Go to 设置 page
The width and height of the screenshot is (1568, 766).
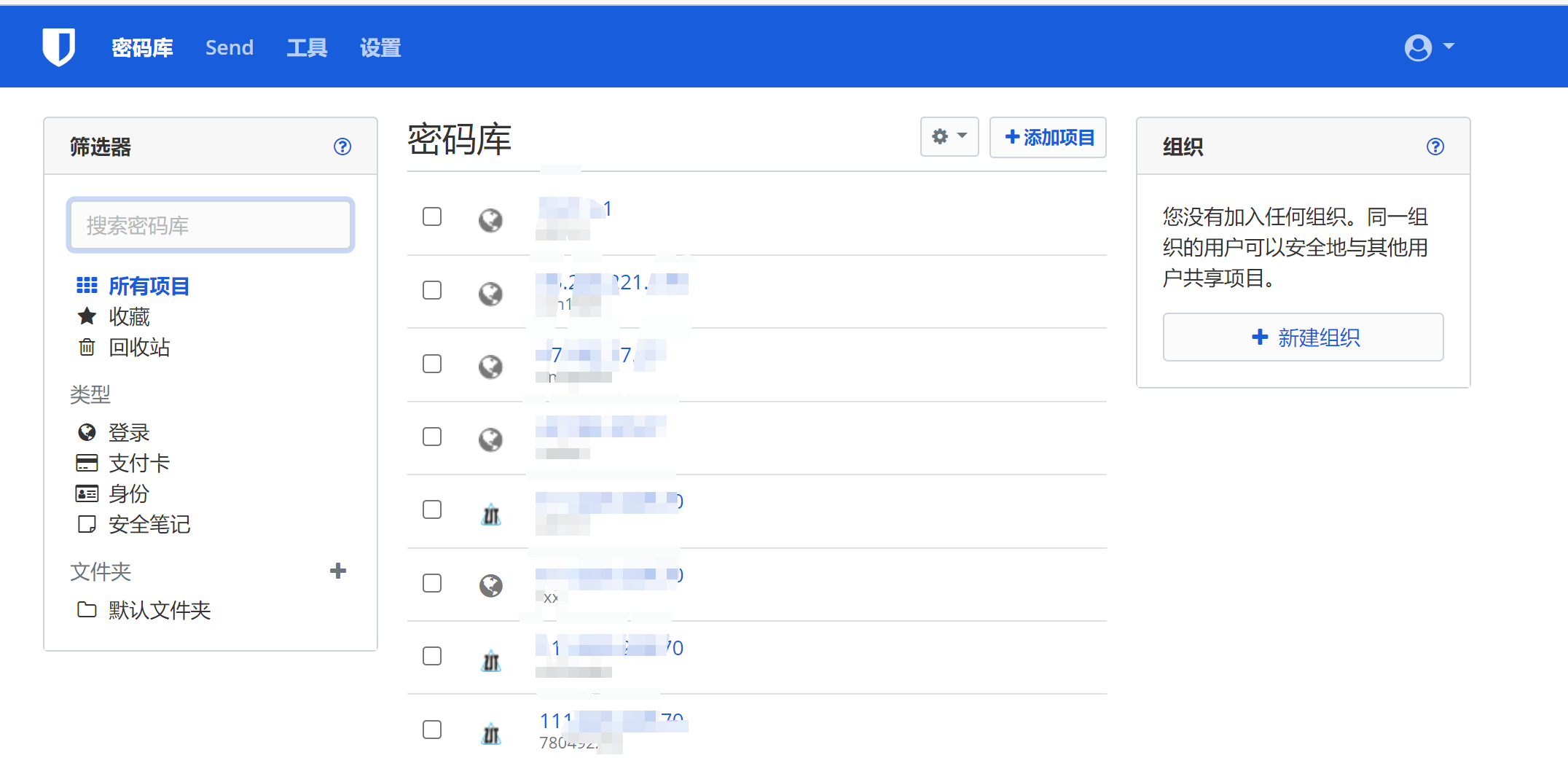380,47
